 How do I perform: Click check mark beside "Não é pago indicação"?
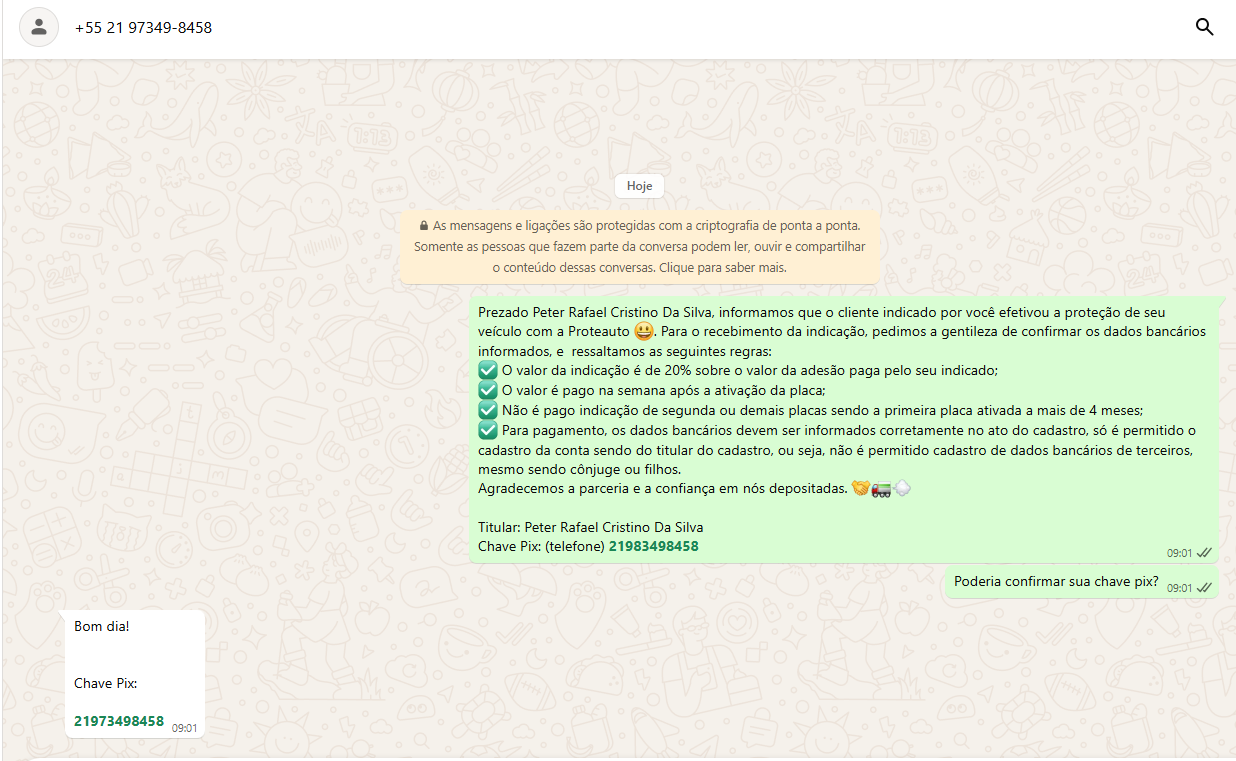point(488,410)
